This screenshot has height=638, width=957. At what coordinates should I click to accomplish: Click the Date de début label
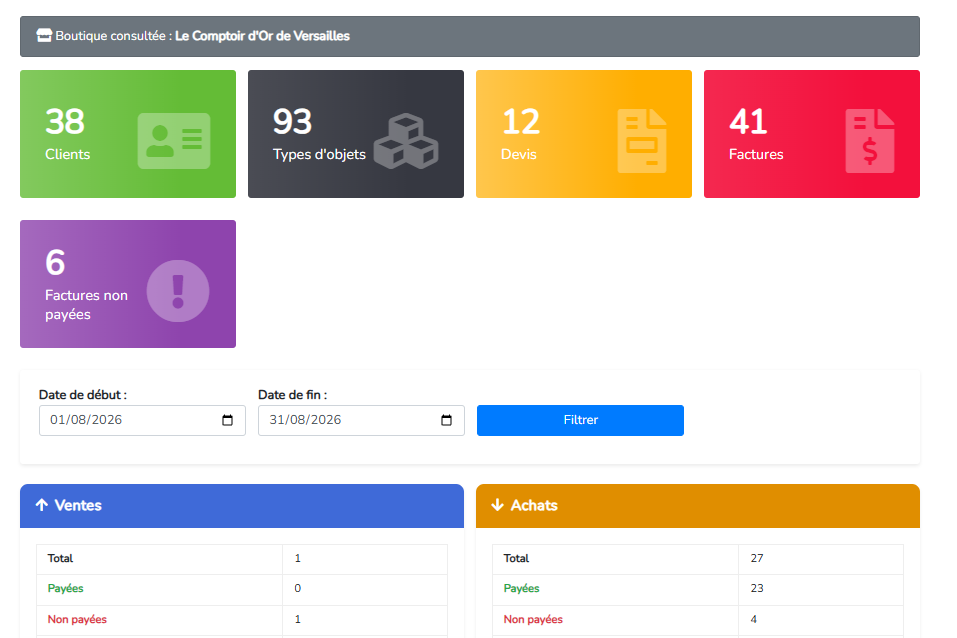coord(83,395)
